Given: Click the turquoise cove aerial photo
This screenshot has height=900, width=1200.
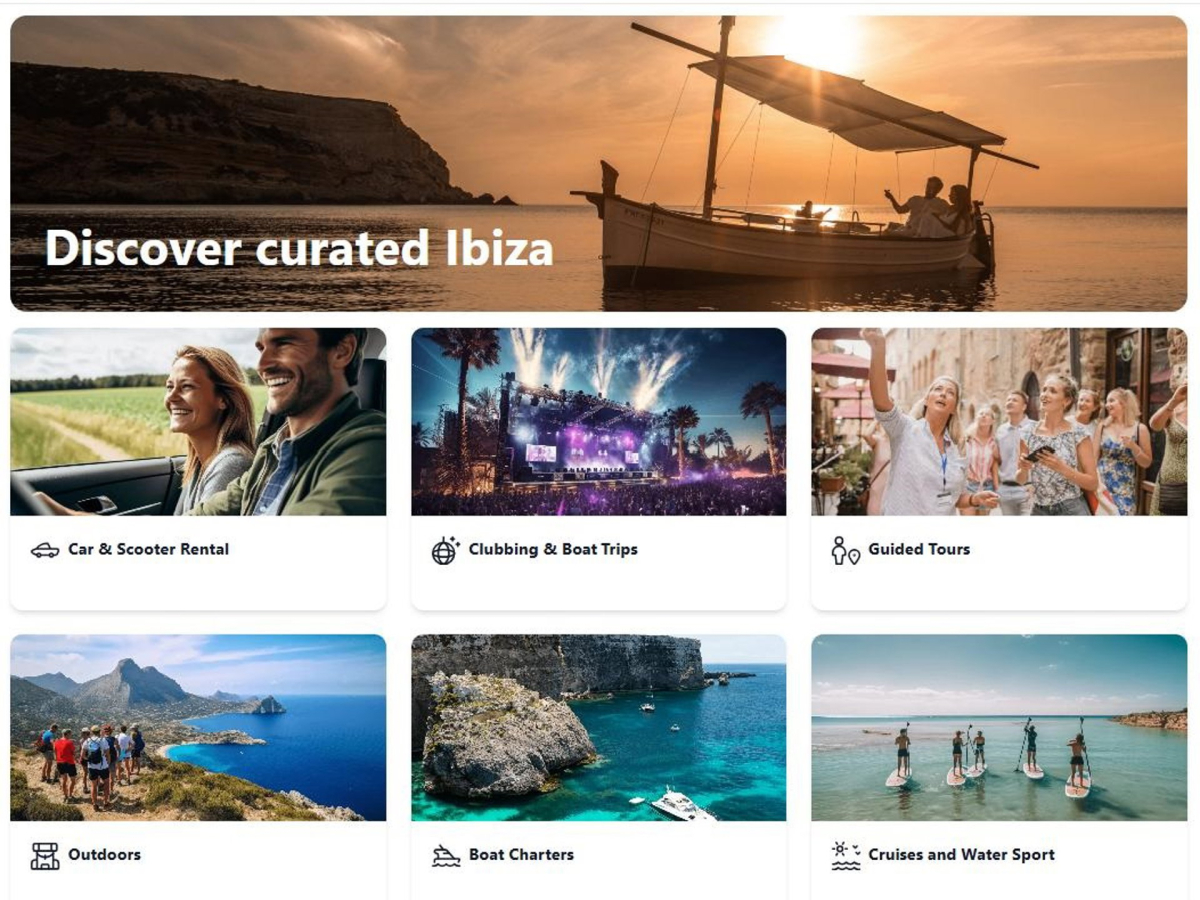Looking at the screenshot, I should tap(598, 728).
